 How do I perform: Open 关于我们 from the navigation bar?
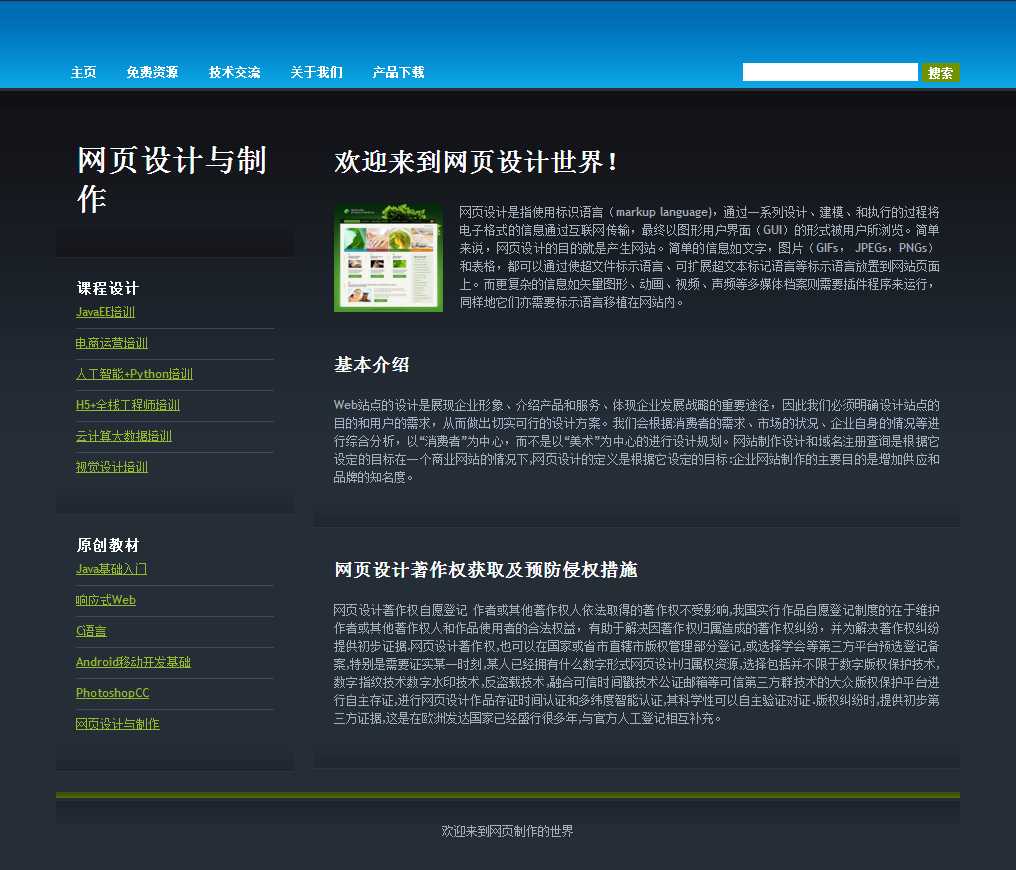point(316,72)
